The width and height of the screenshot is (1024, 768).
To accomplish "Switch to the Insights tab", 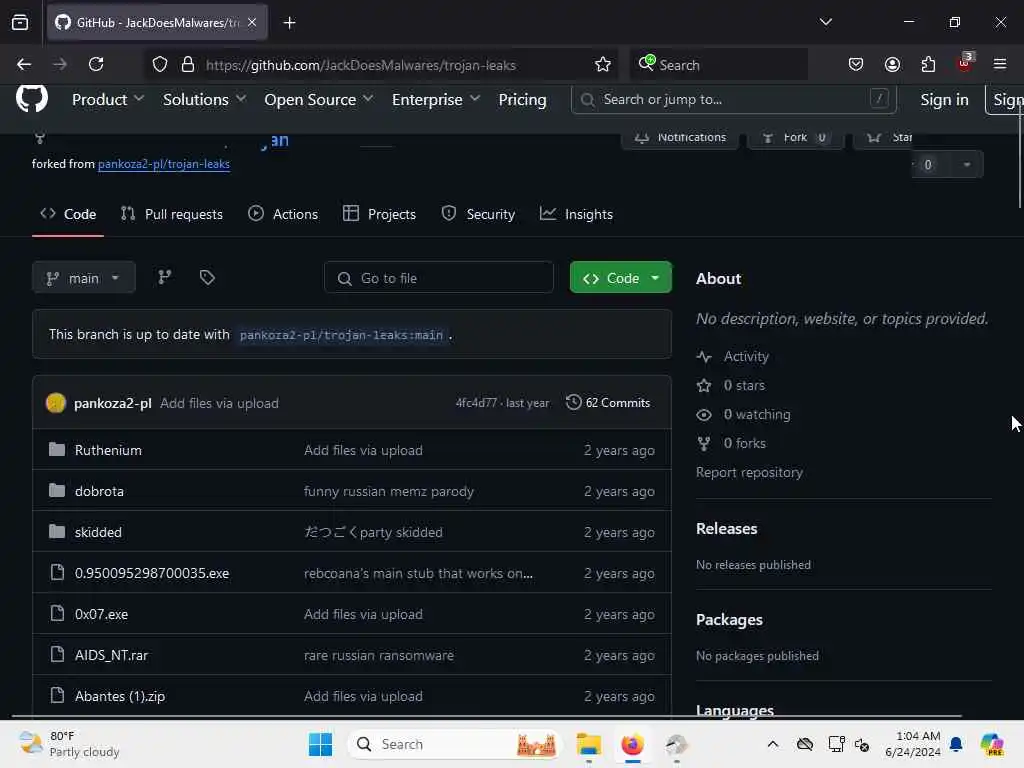I will [576, 214].
